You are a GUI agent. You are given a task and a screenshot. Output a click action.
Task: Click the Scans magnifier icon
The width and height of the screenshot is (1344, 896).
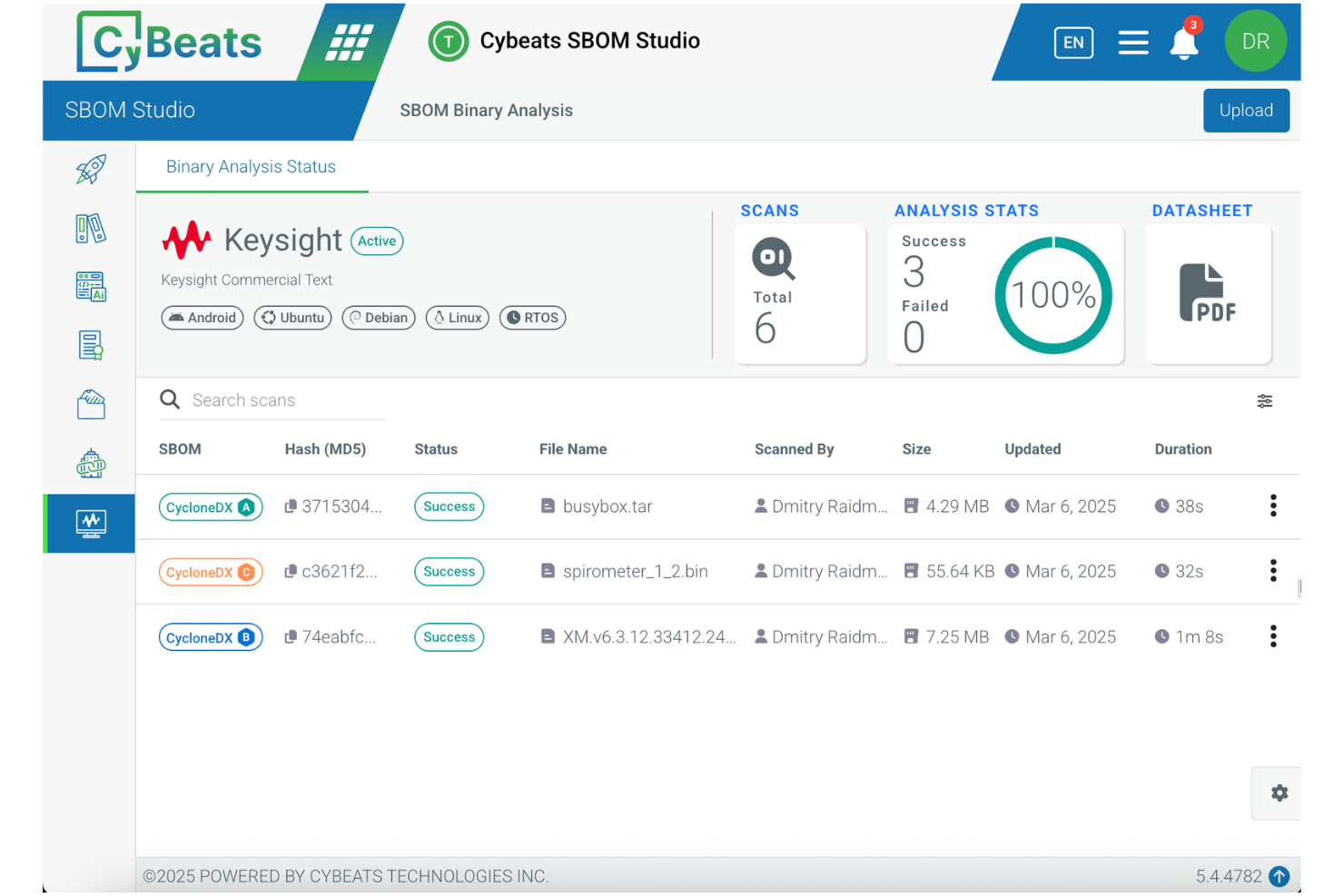click(x=773, y=259)
